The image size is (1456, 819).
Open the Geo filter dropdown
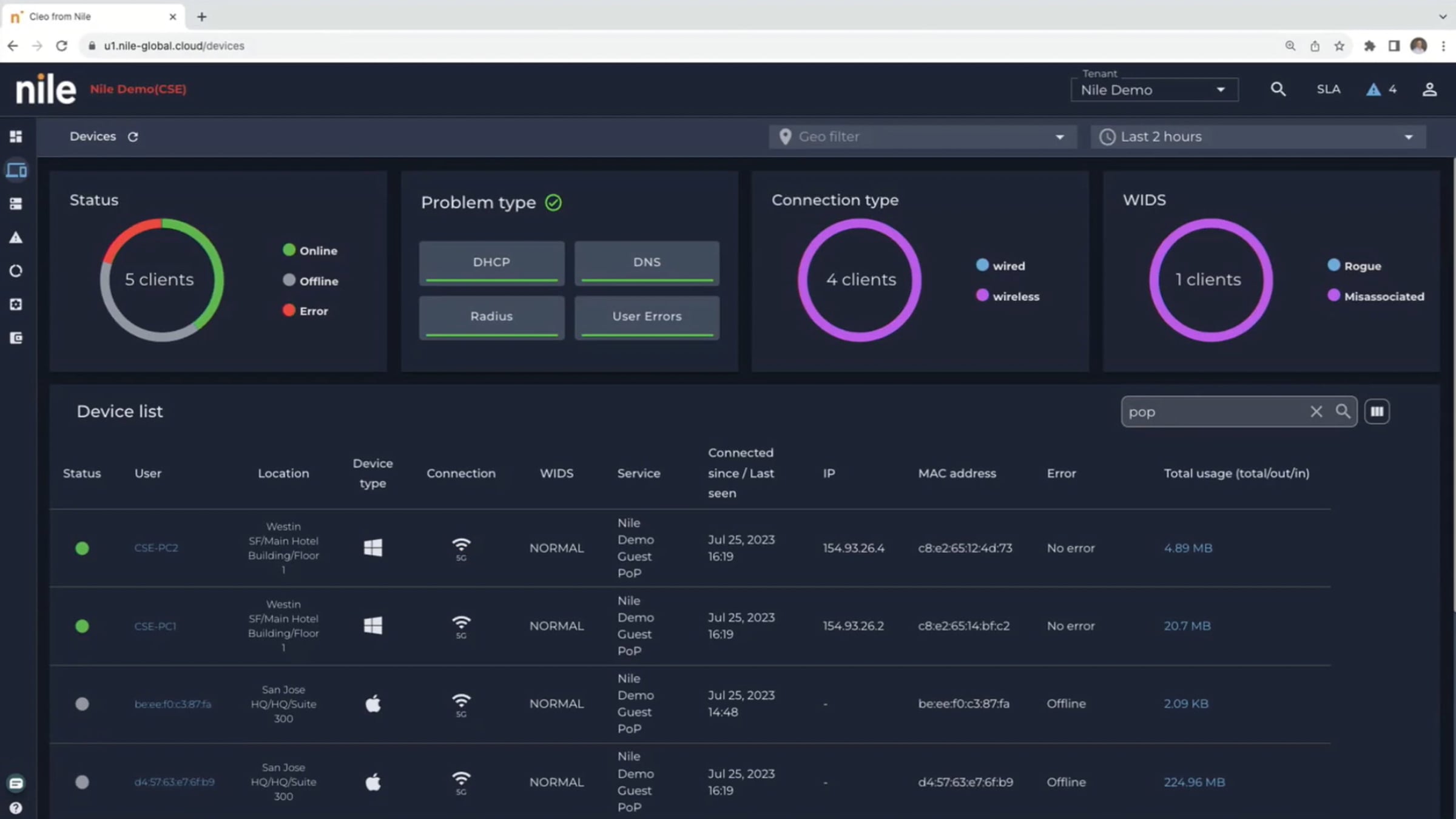(x=922, y=137)
